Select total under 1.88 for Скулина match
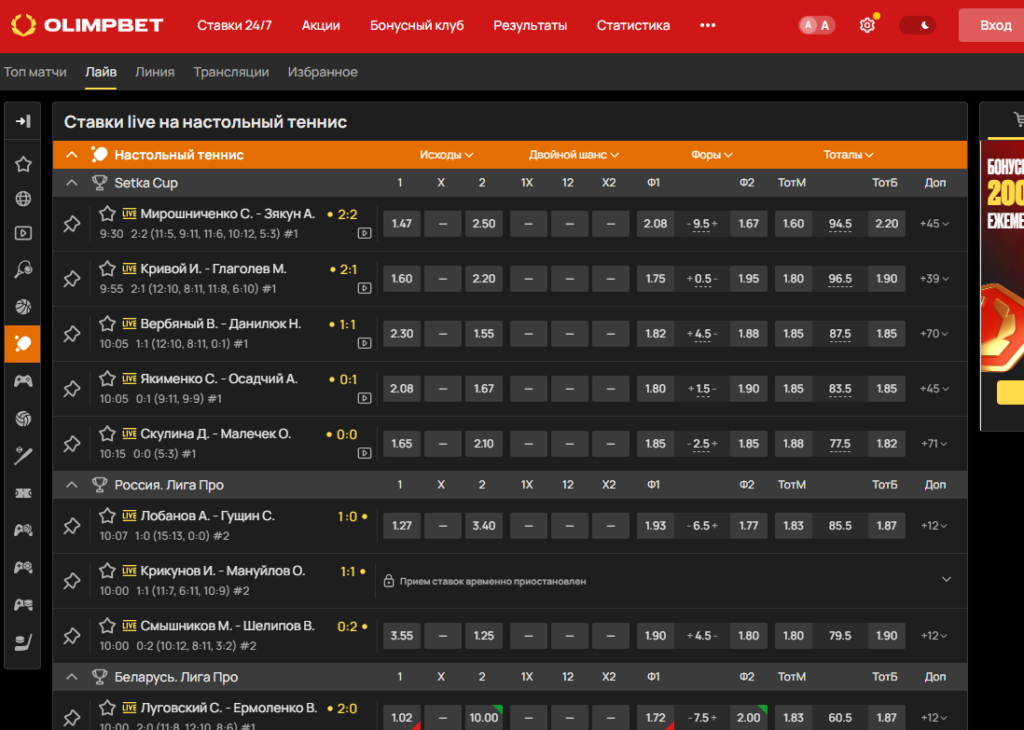Image resolution: width=1024 pixels, height=730 pixels. coord(793,443)
